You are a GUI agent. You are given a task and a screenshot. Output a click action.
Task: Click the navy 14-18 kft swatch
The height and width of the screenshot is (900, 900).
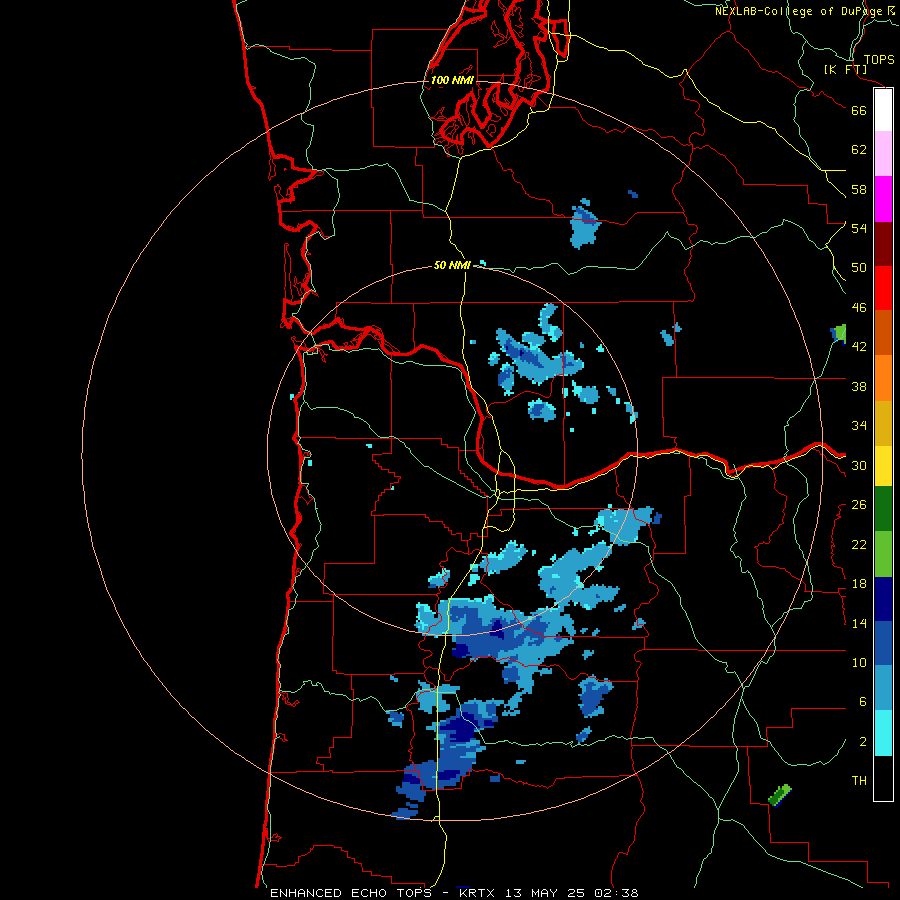[883, 599]
